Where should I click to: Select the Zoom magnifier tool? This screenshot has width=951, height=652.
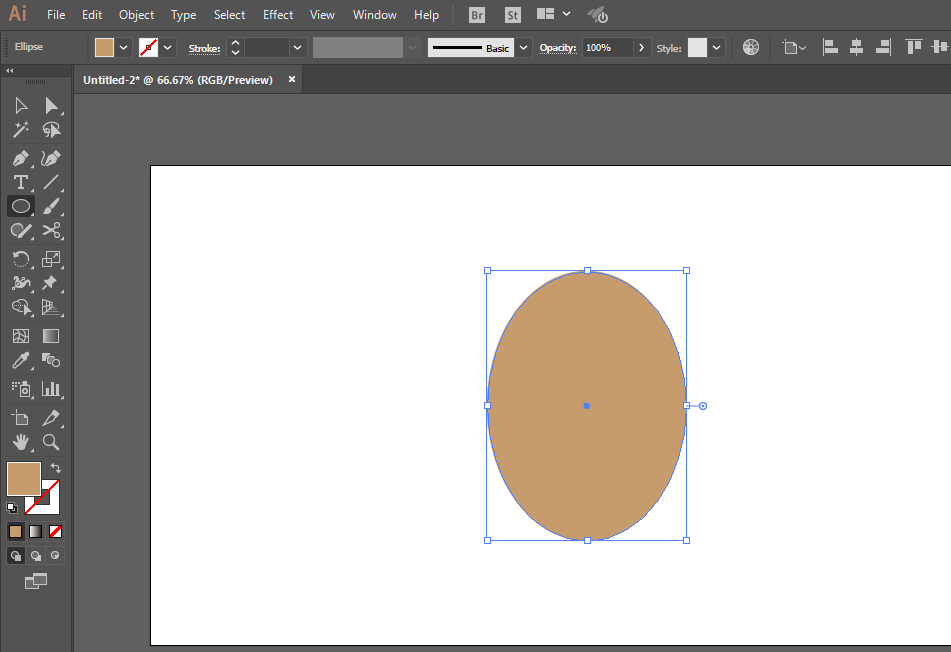[x=51, y=441]
